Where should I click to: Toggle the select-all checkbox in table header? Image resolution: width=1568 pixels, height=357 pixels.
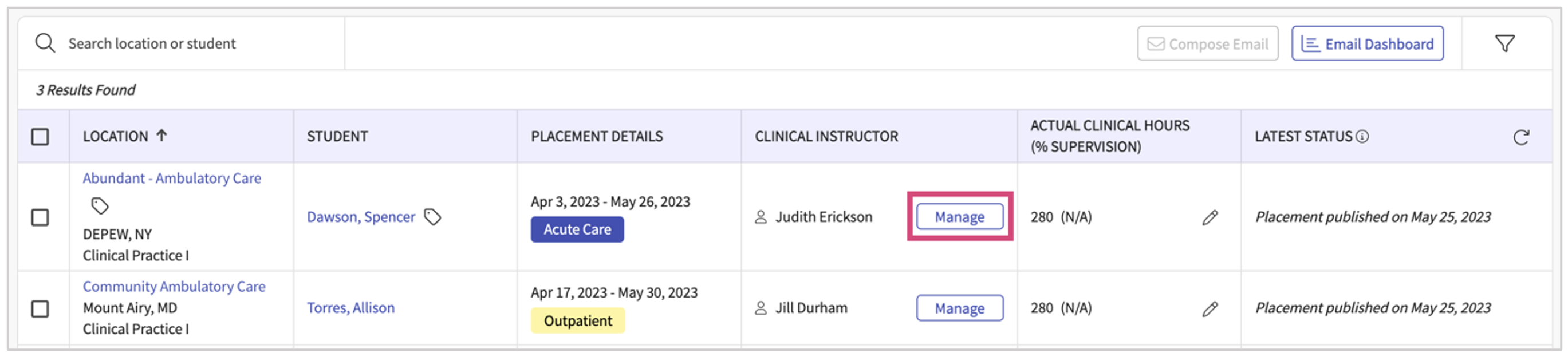(40, 137)
